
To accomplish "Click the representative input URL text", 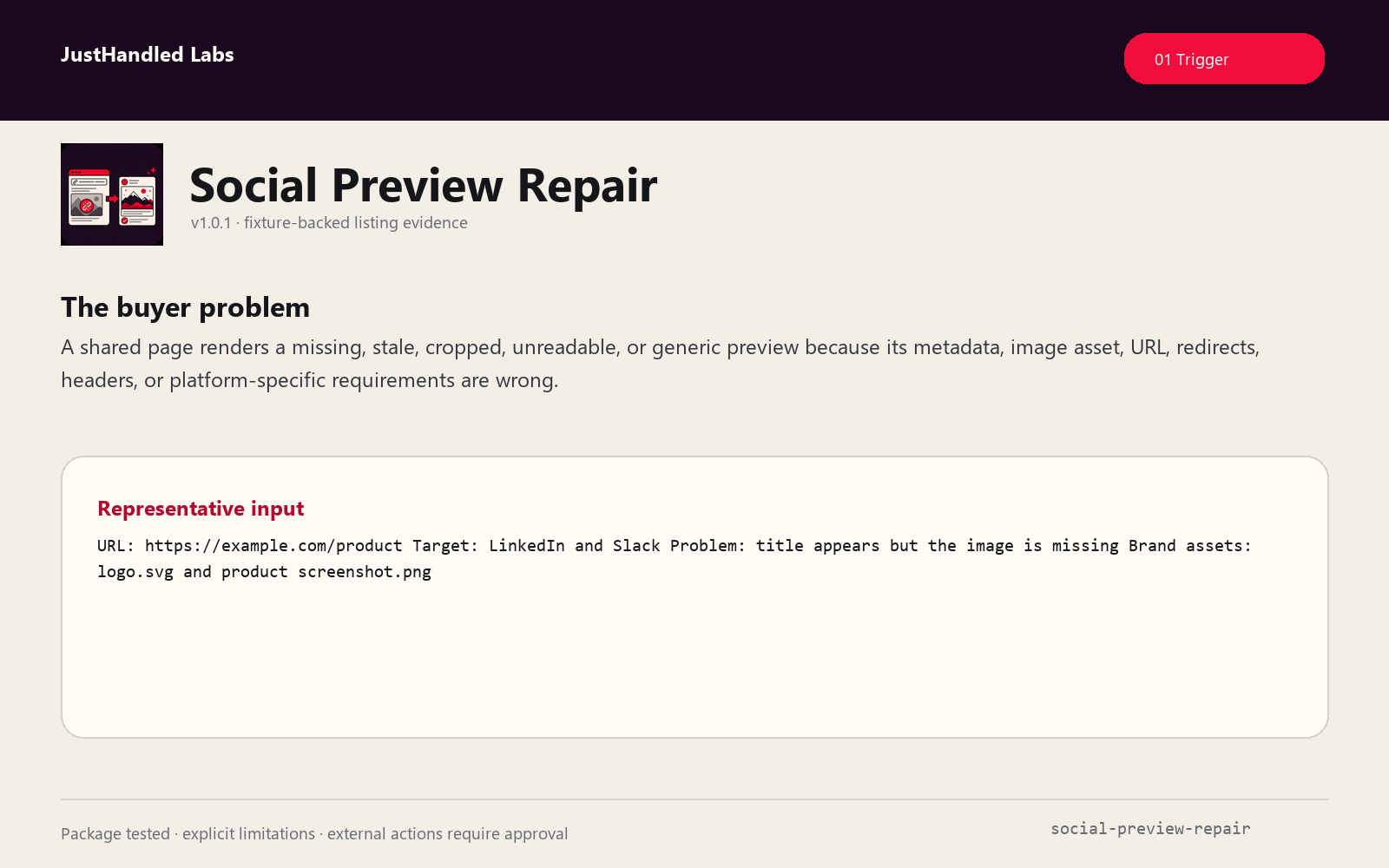I will click(x=675, y=558).
